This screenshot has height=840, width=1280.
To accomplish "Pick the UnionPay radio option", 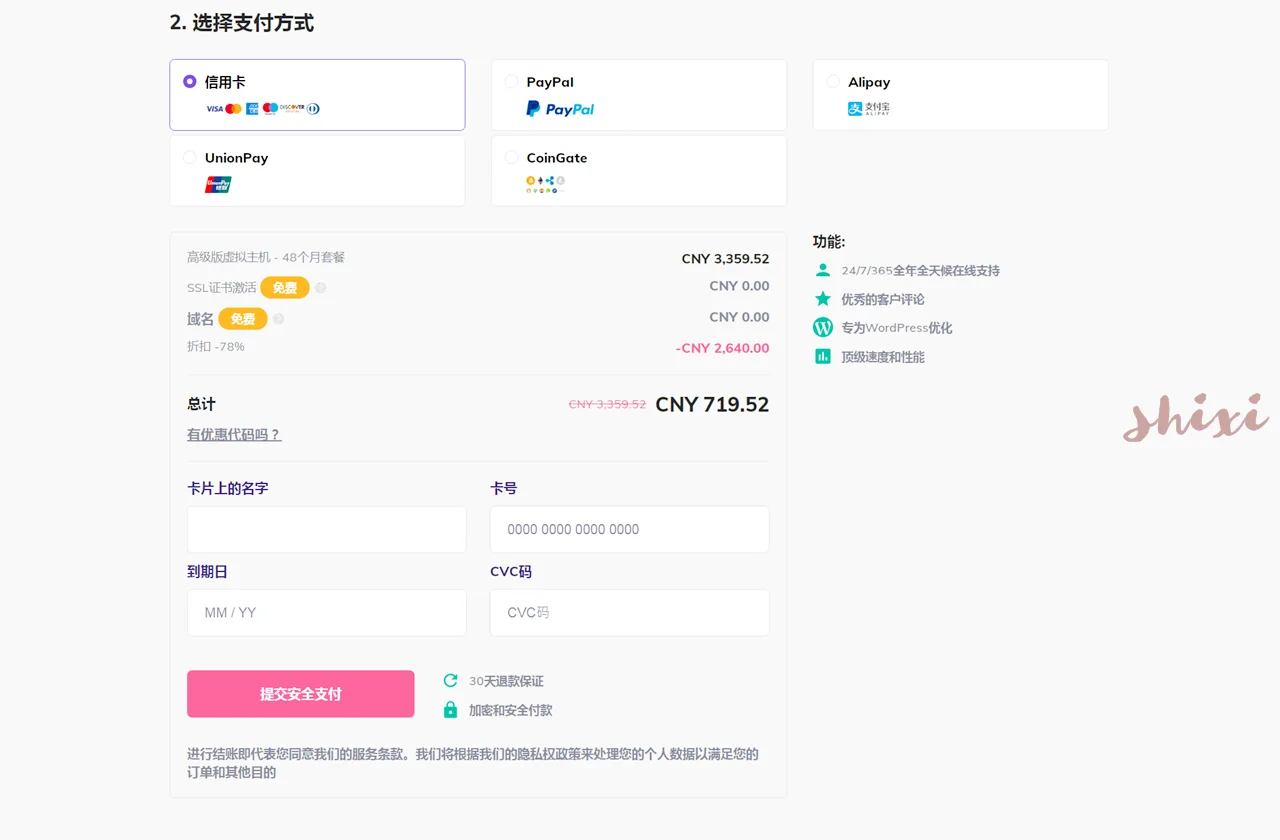I will (x=190, y=158).
